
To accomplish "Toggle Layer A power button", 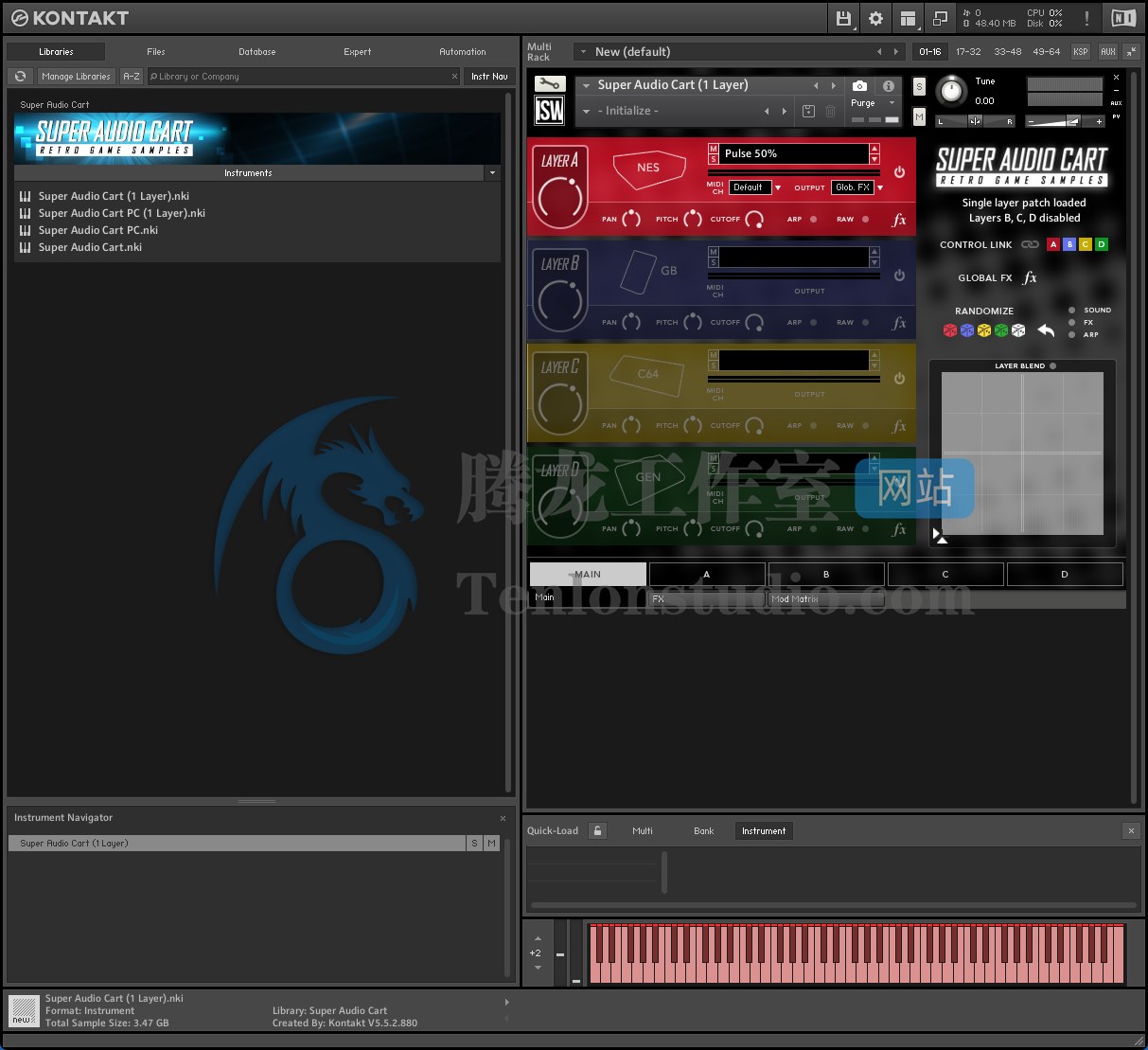I will pyautogui.click(x=899, y=172).
